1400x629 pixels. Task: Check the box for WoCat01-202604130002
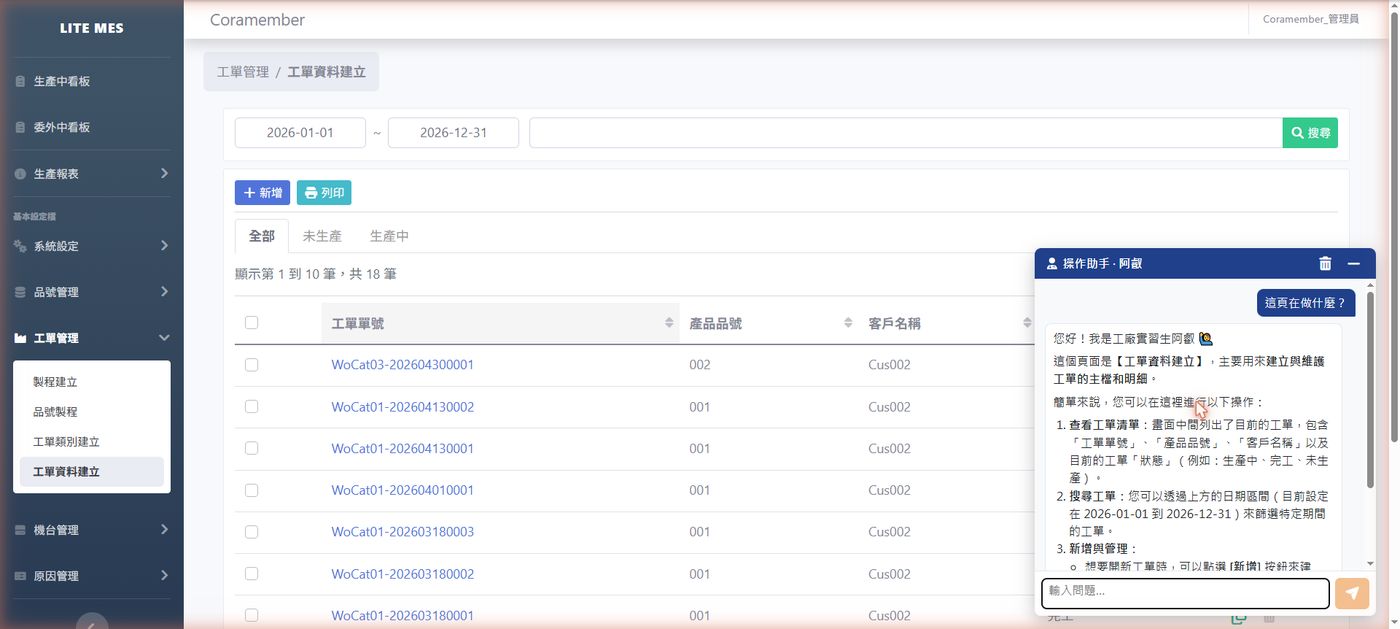tap(251, 407)
